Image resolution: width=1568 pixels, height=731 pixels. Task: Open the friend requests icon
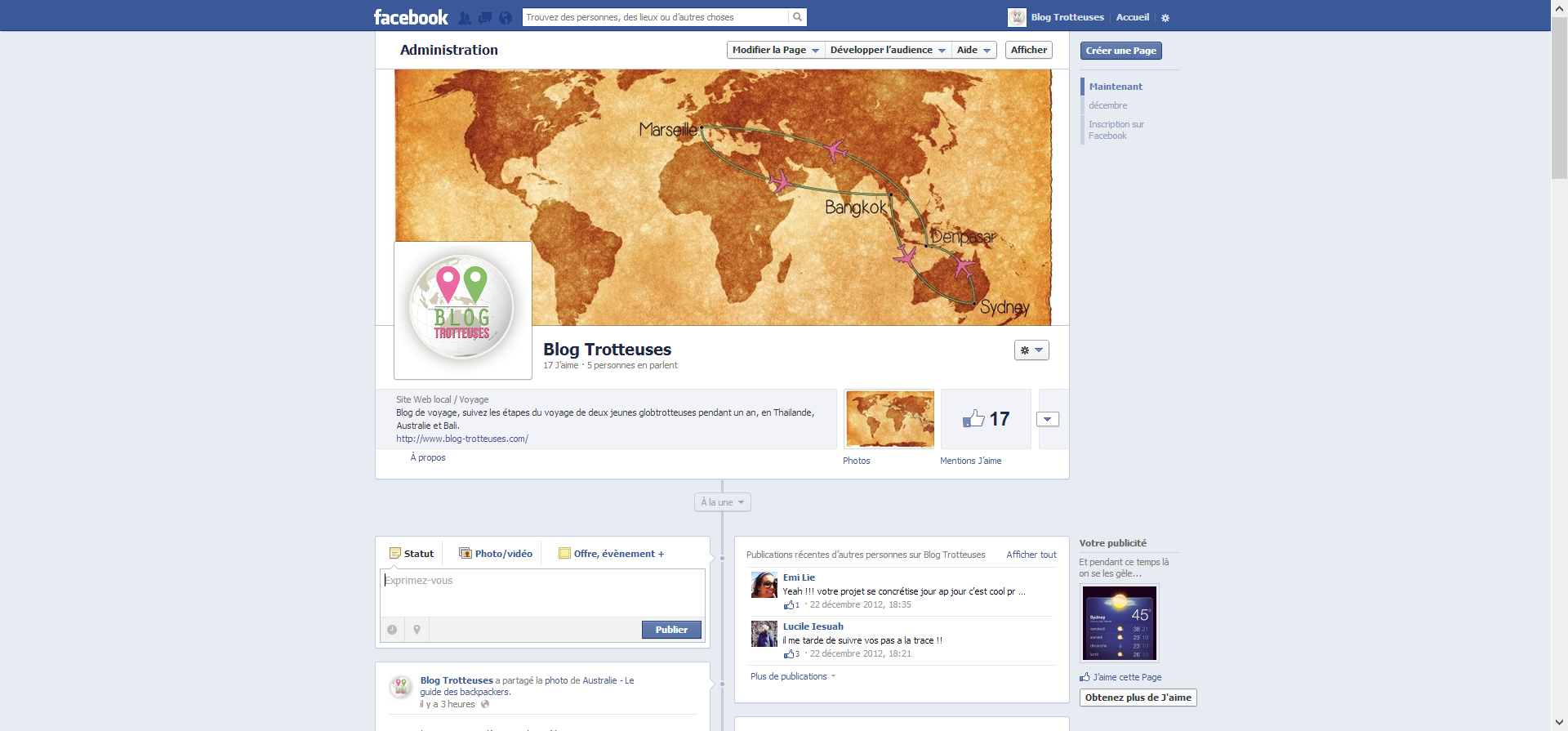[x=465, y=17]
